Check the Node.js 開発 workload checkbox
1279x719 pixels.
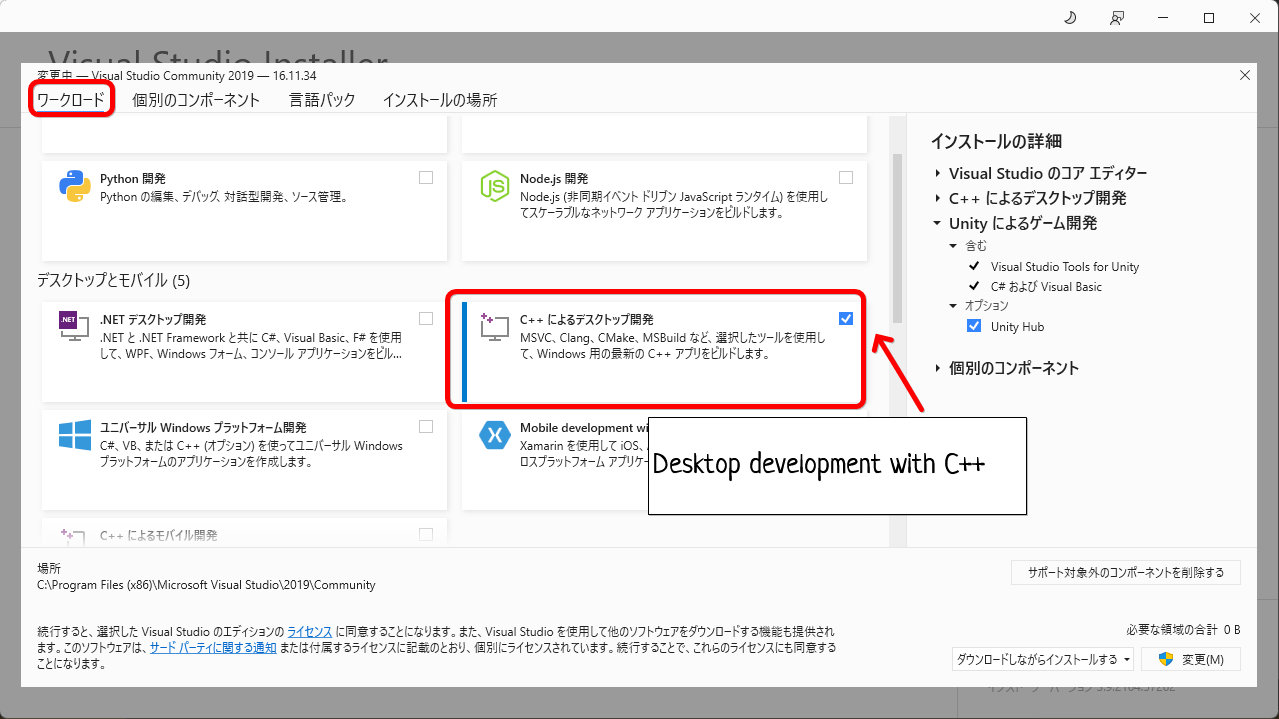846,177
